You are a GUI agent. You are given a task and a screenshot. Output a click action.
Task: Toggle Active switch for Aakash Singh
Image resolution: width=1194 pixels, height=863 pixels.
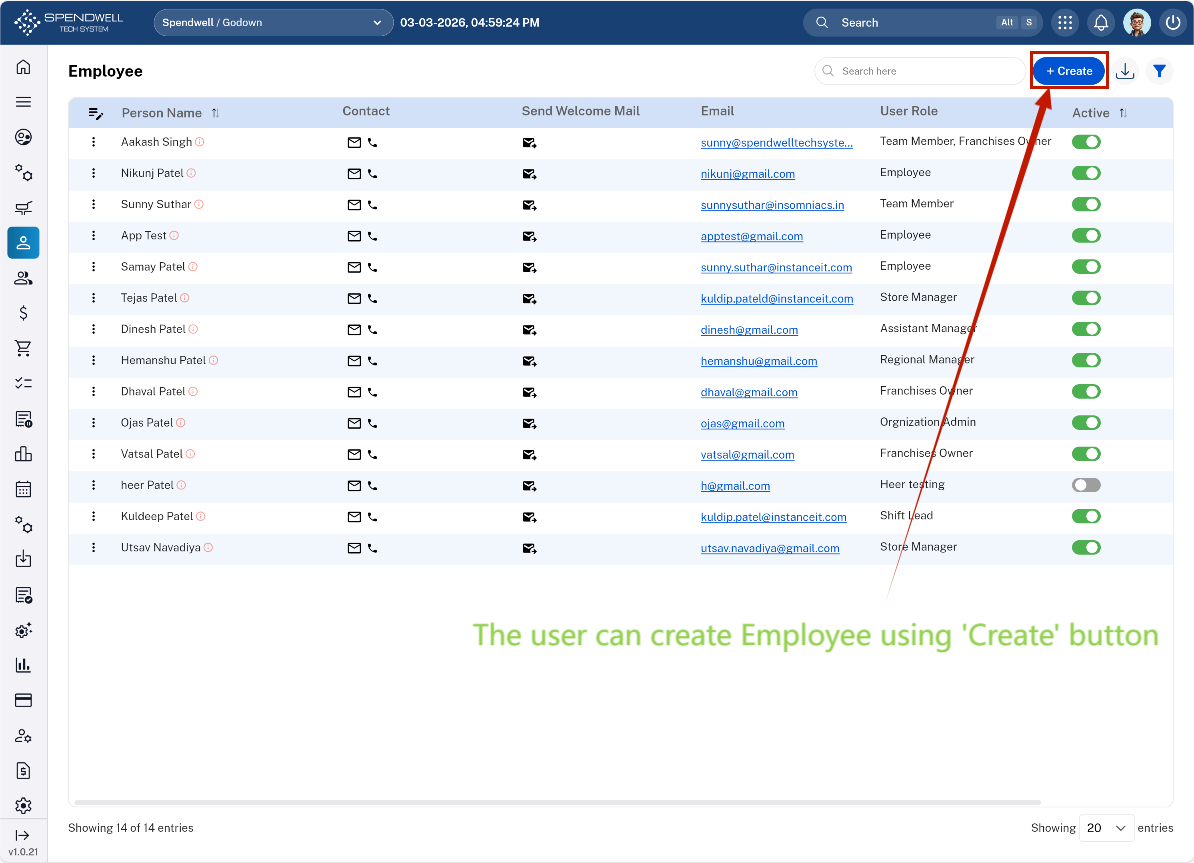pyautogui.click(x=1086, y=142)
